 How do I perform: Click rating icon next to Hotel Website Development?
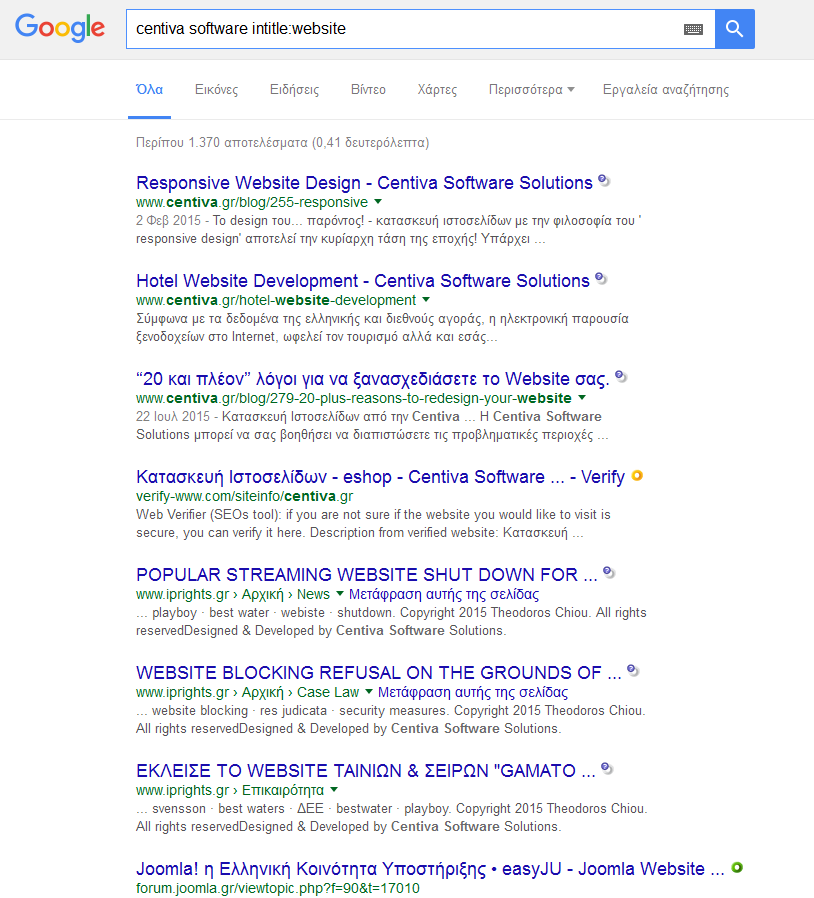click(601, 279)
